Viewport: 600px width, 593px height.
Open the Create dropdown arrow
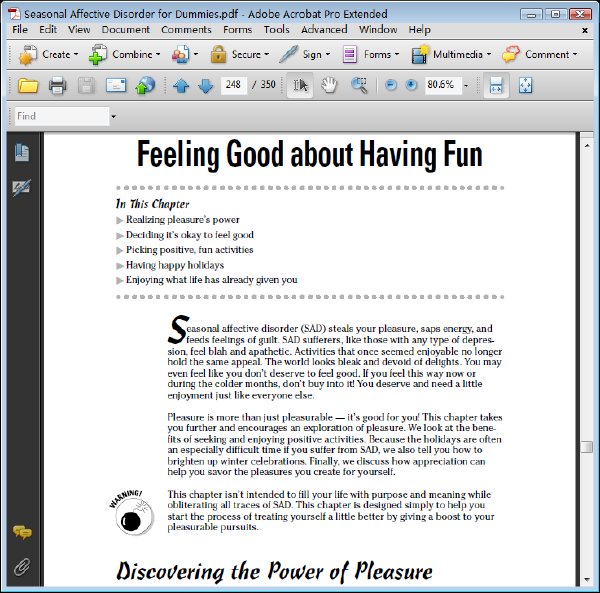click(76, 54)
